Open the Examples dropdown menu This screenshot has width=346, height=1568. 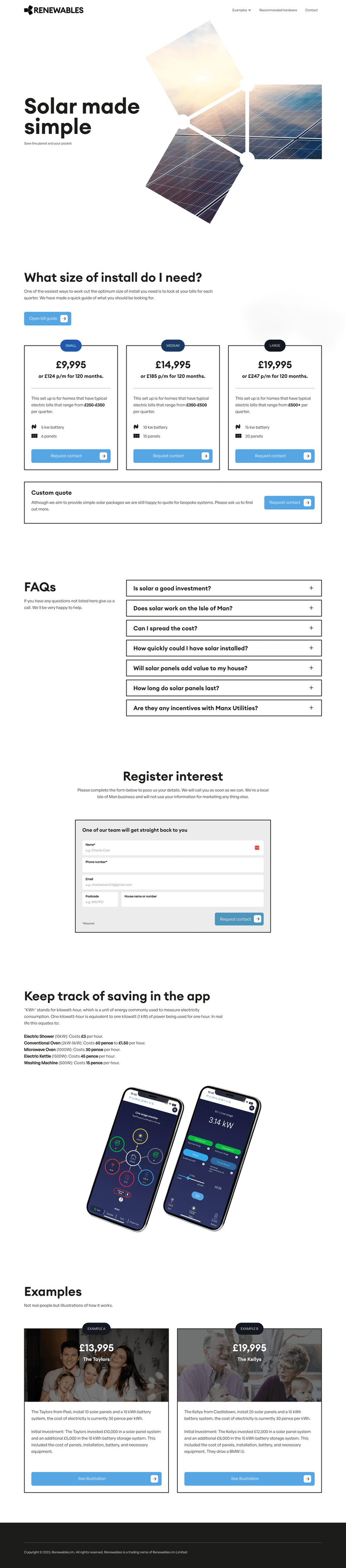point(241,10)
